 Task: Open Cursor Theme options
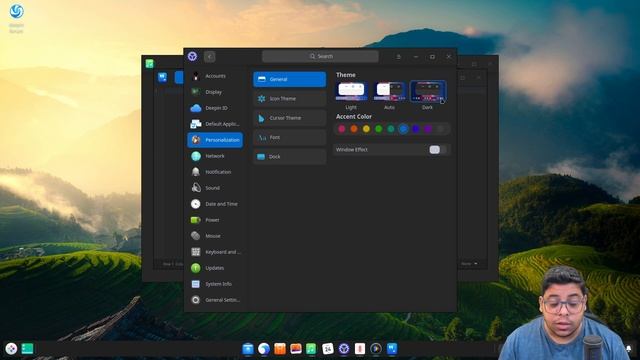pyautogui.click(x=289, y=118)
